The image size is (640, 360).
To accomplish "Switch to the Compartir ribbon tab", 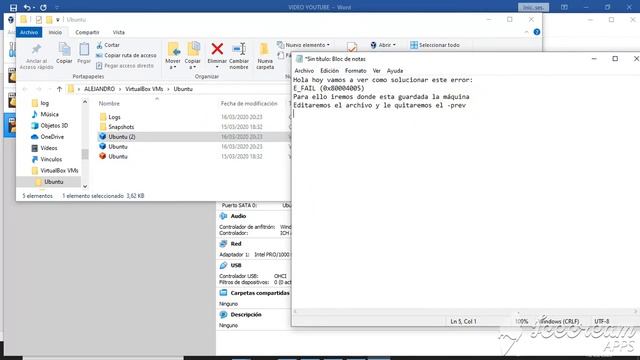I will (x=87, y=32).
